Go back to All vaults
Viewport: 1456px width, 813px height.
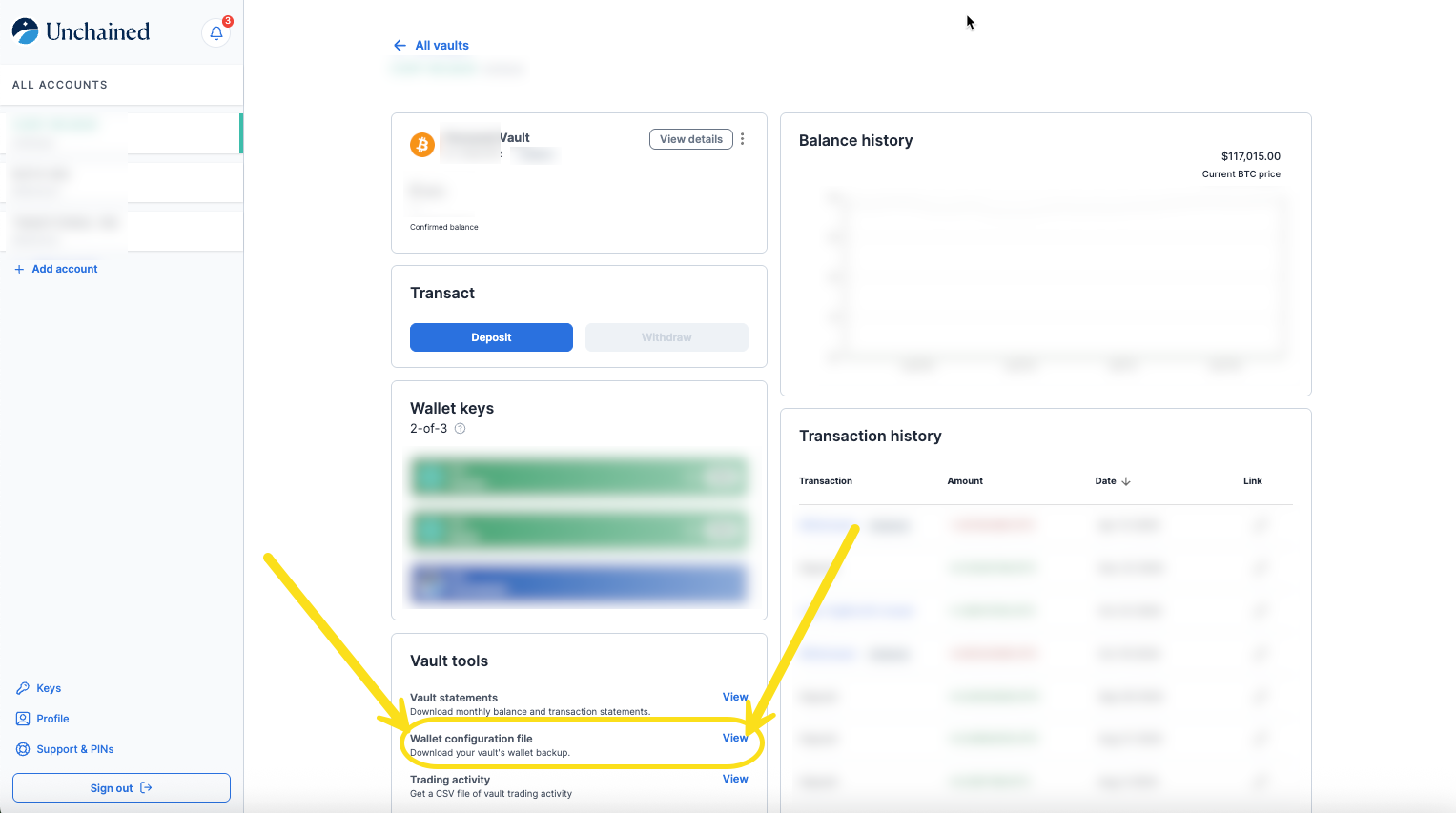pyautogui.click(x=432, y=45)
